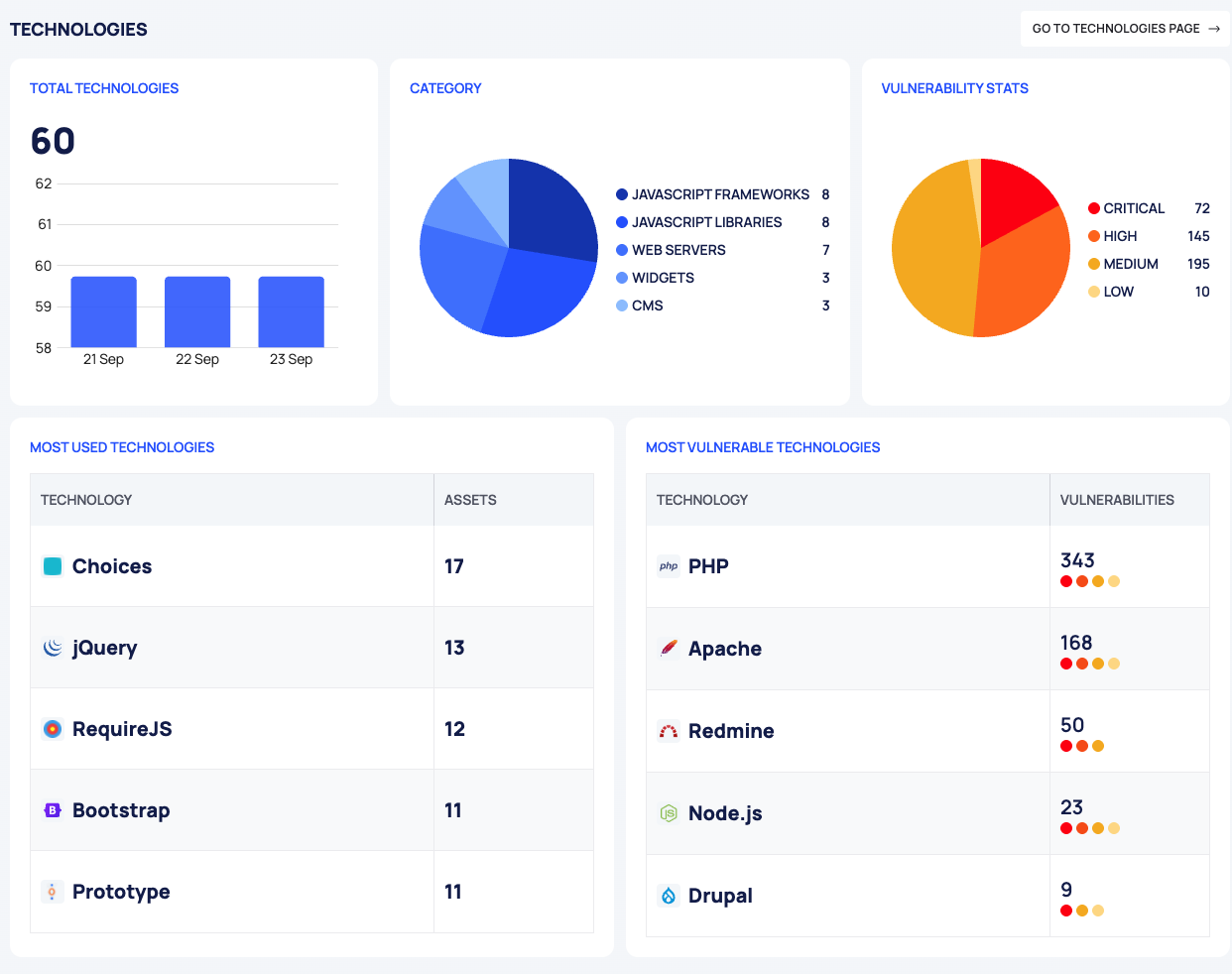Viewport: 1232px width, 974px height.
Task: Click the Node.js logo icon
Action: tap(669, 813)
